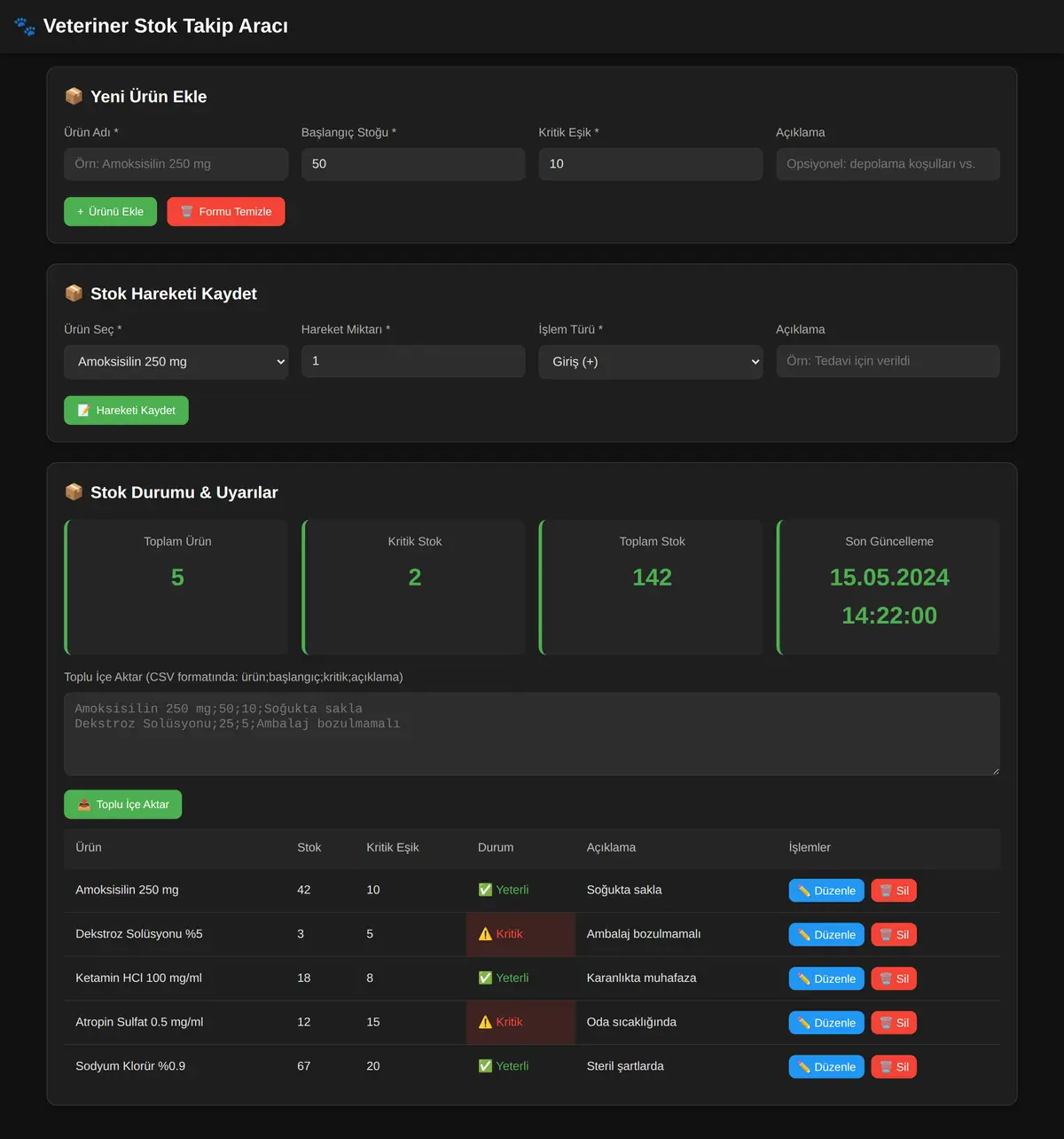Click the warning icon in Dekstroz Solüsyonu row
Image resolution: width=1064 pixels, height=1139 pixels.
485,934
